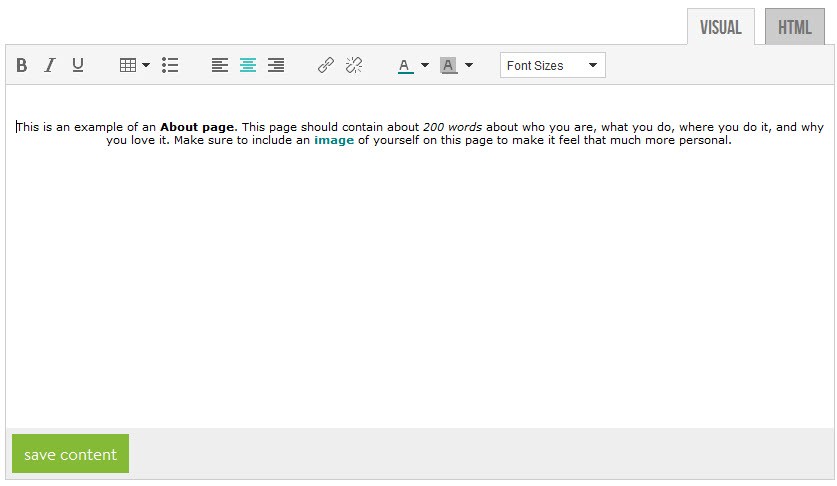The width and height of the screenshot is (837, 486).
Task: Click the insert table icon
Action: (128, 65)
